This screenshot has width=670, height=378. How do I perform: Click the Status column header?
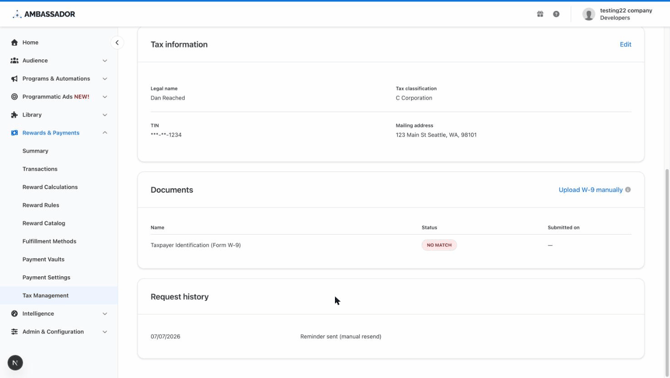[429, 228]
